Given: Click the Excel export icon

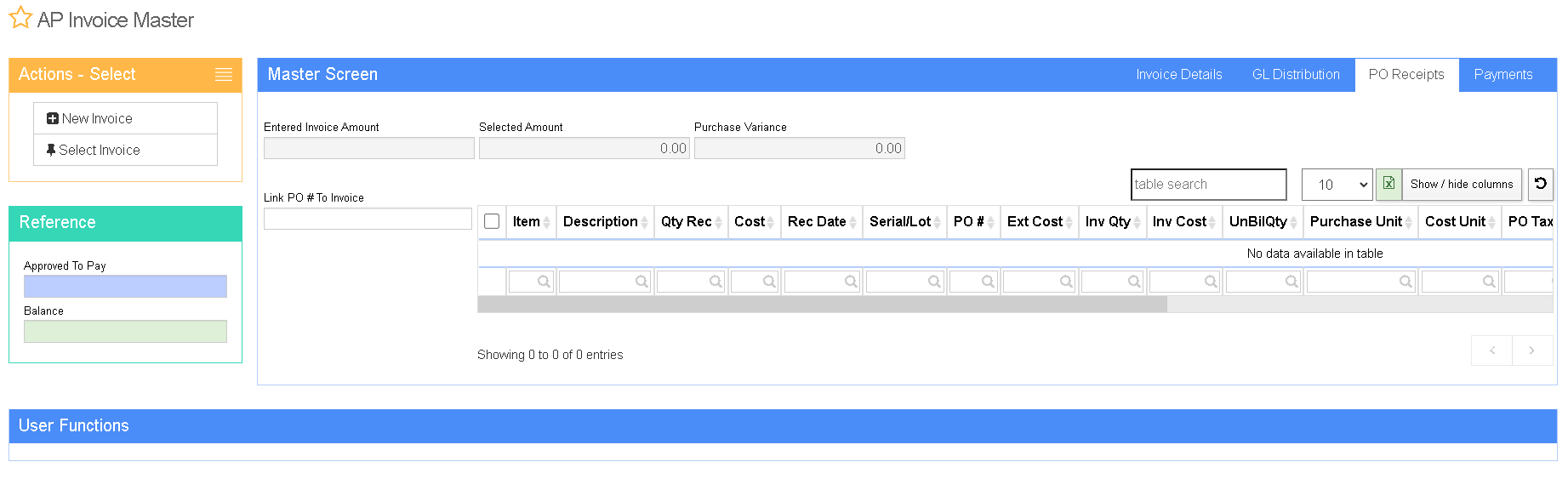Looking at the screenshot, I should pyautogui.click(x=1388, y=184).
